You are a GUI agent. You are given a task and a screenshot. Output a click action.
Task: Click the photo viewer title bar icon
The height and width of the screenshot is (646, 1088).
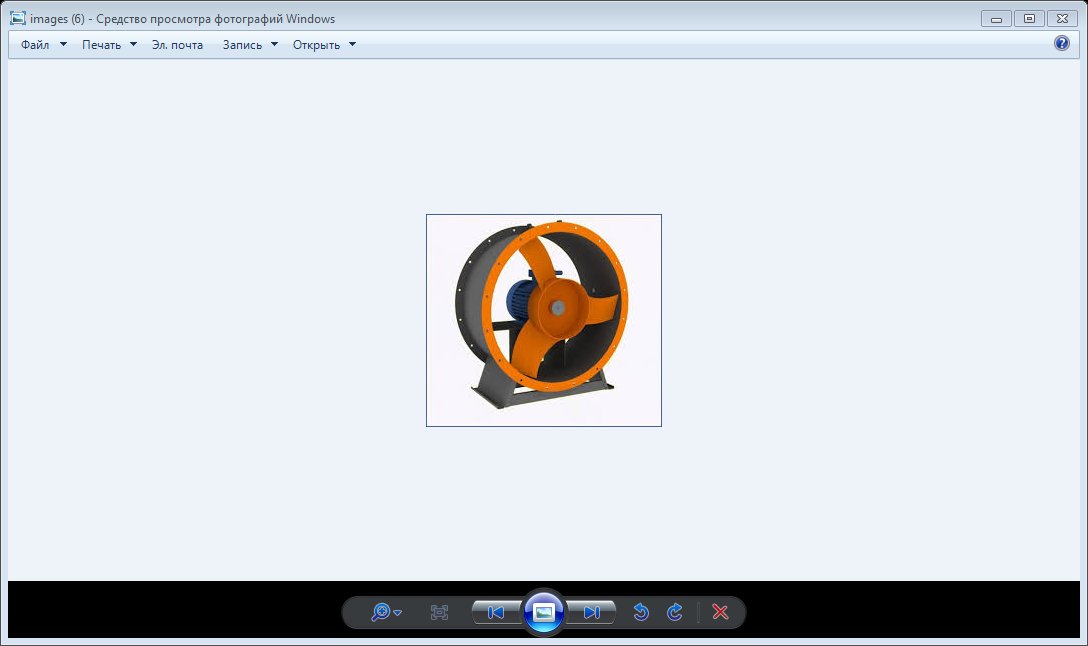tap(18, 19)
